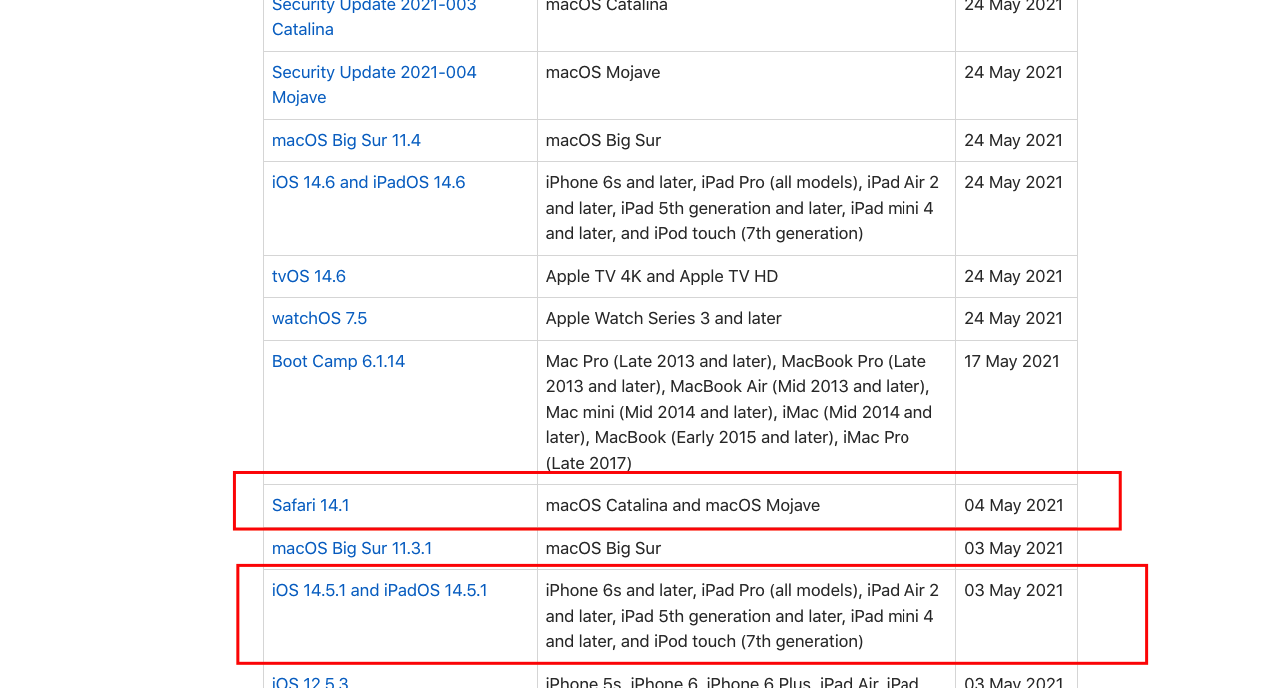Click '24 May 2021' in the Mojave security update row
This screenshot has width=1263, height=688.
click(x=1014, y=72)
